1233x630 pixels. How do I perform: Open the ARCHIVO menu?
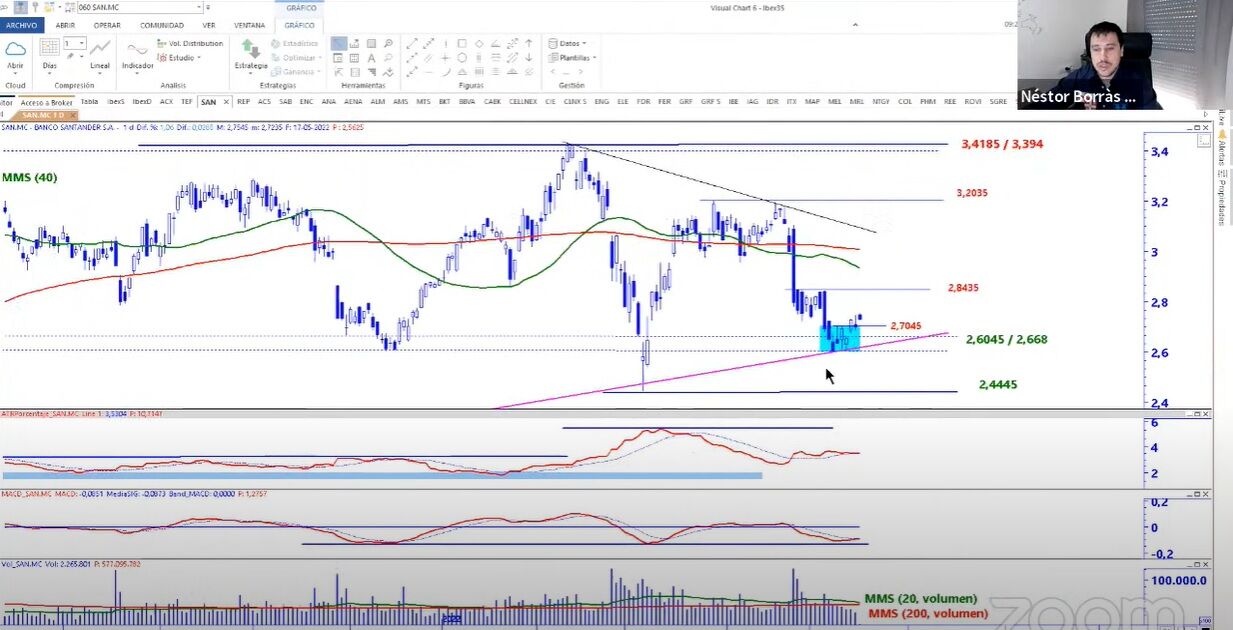(21, 25)
